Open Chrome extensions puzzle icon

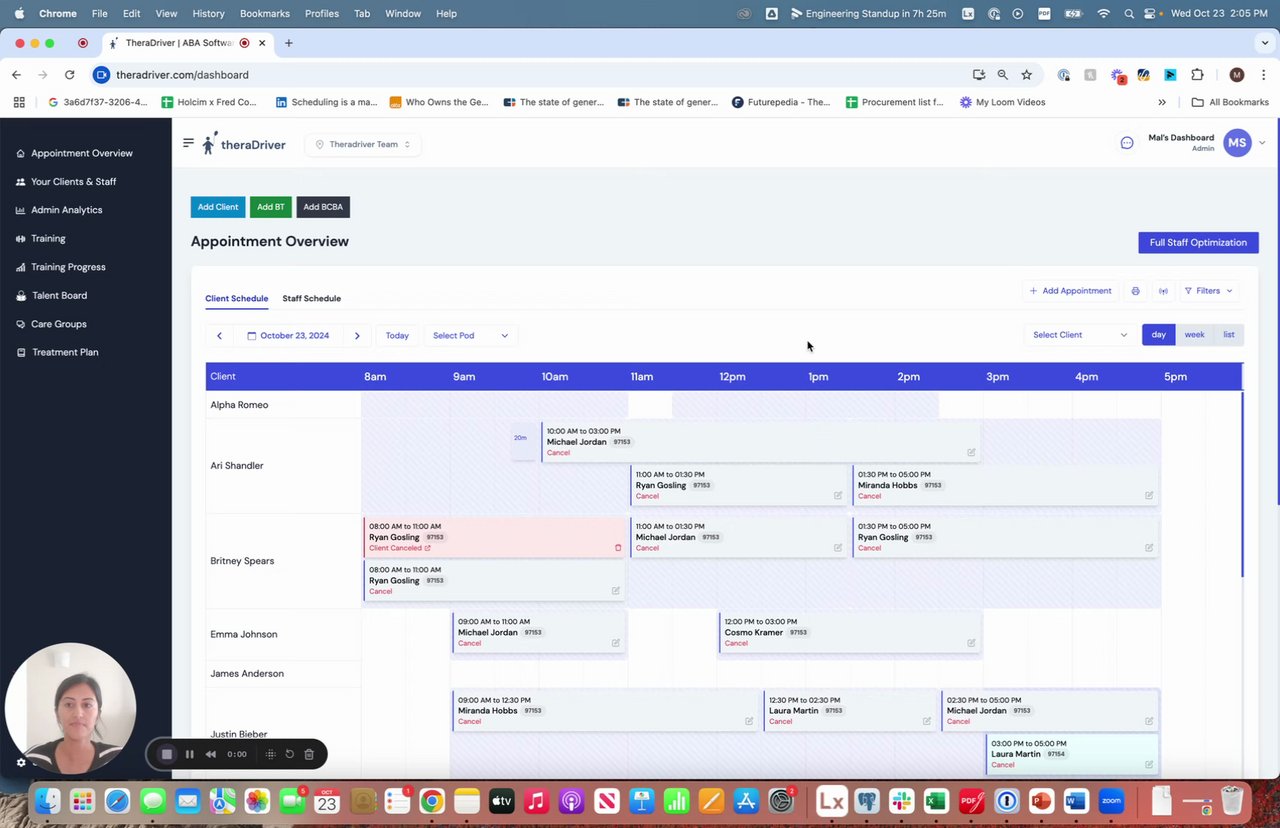[x=1197, y=75]
